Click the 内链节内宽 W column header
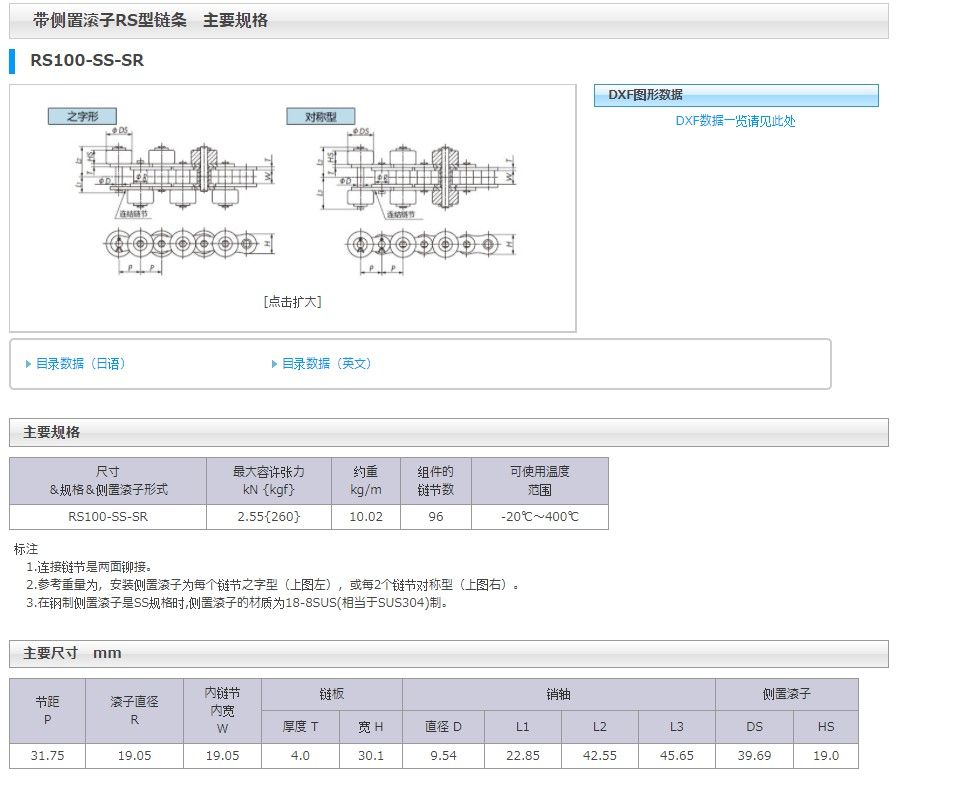This screenshot has height=785, width=953. click(222, 711)
